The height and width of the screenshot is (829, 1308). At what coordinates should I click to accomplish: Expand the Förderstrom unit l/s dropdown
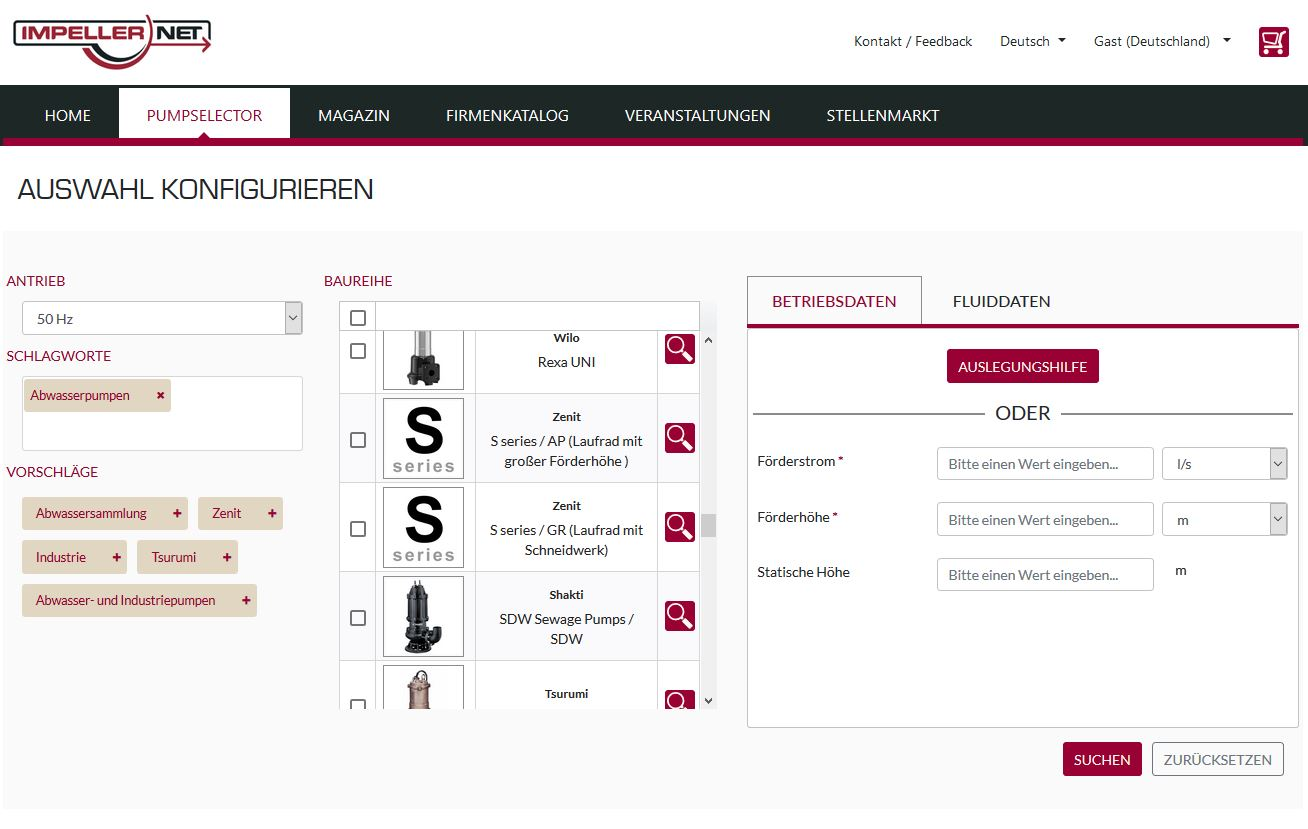click(1224, 463)
